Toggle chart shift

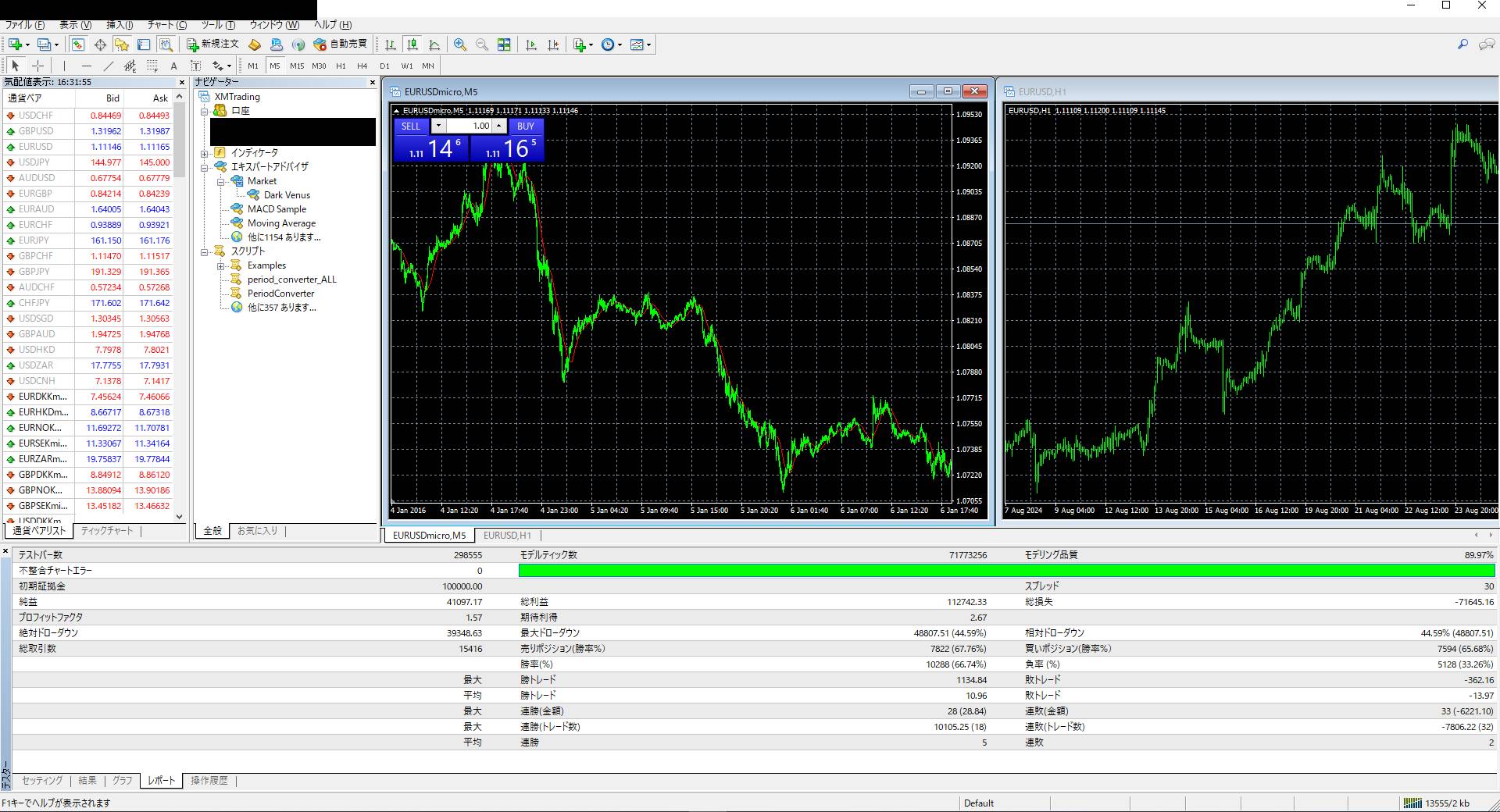point(553,45)
